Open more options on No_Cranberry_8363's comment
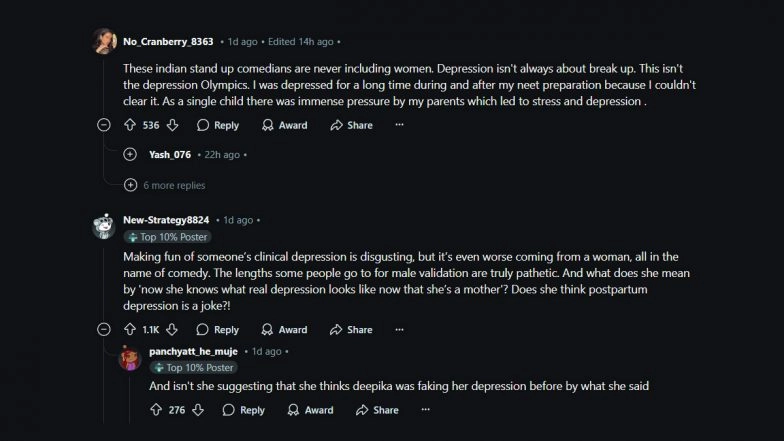This screenshot has height=441, width=784. [x=399, y=125]
